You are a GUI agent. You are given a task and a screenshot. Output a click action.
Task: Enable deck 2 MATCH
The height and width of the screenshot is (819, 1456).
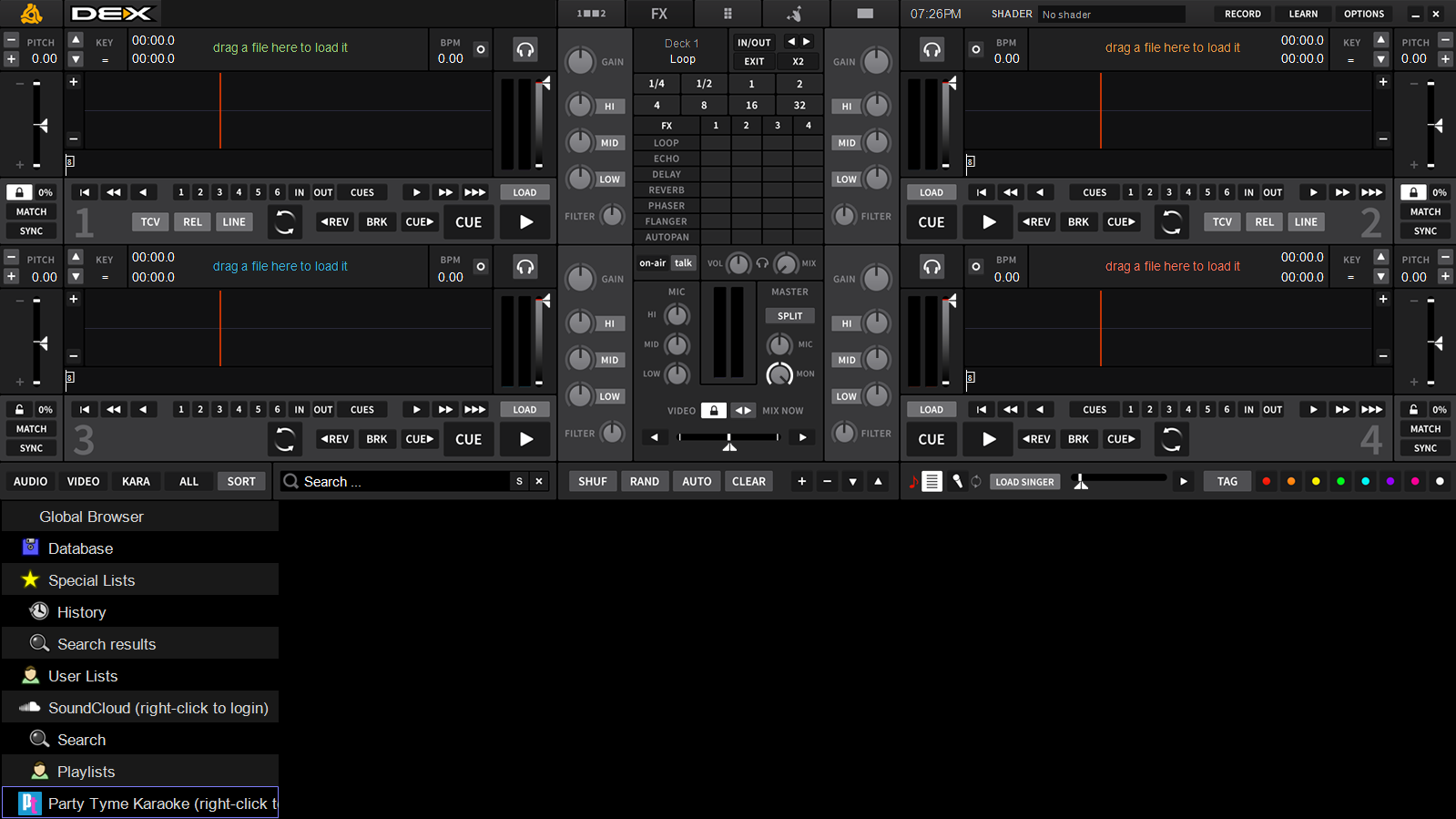pos(1425,211)
